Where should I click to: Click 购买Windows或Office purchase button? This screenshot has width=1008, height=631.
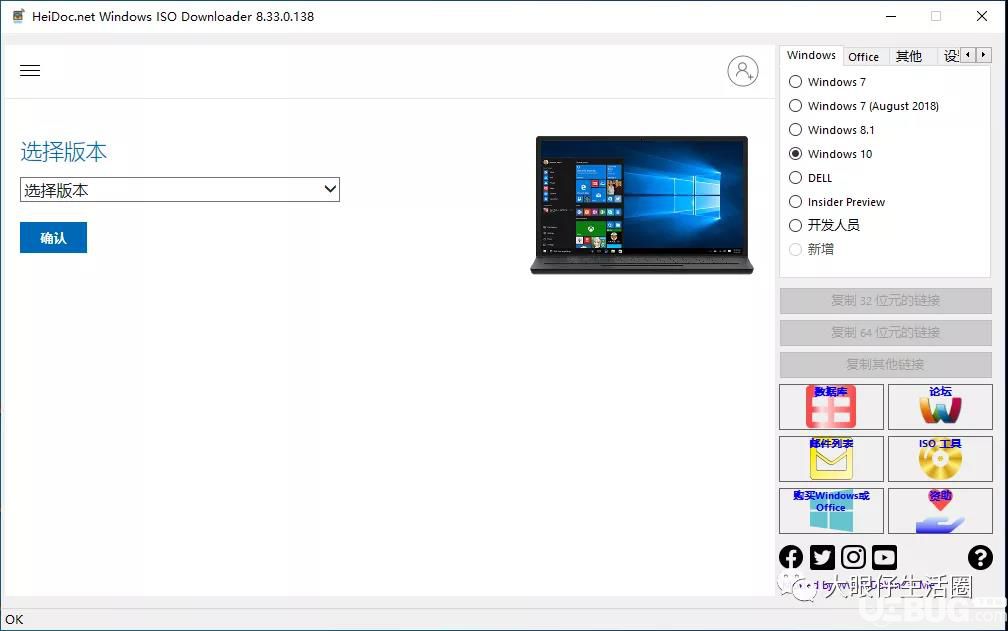(x=831, y=511)
